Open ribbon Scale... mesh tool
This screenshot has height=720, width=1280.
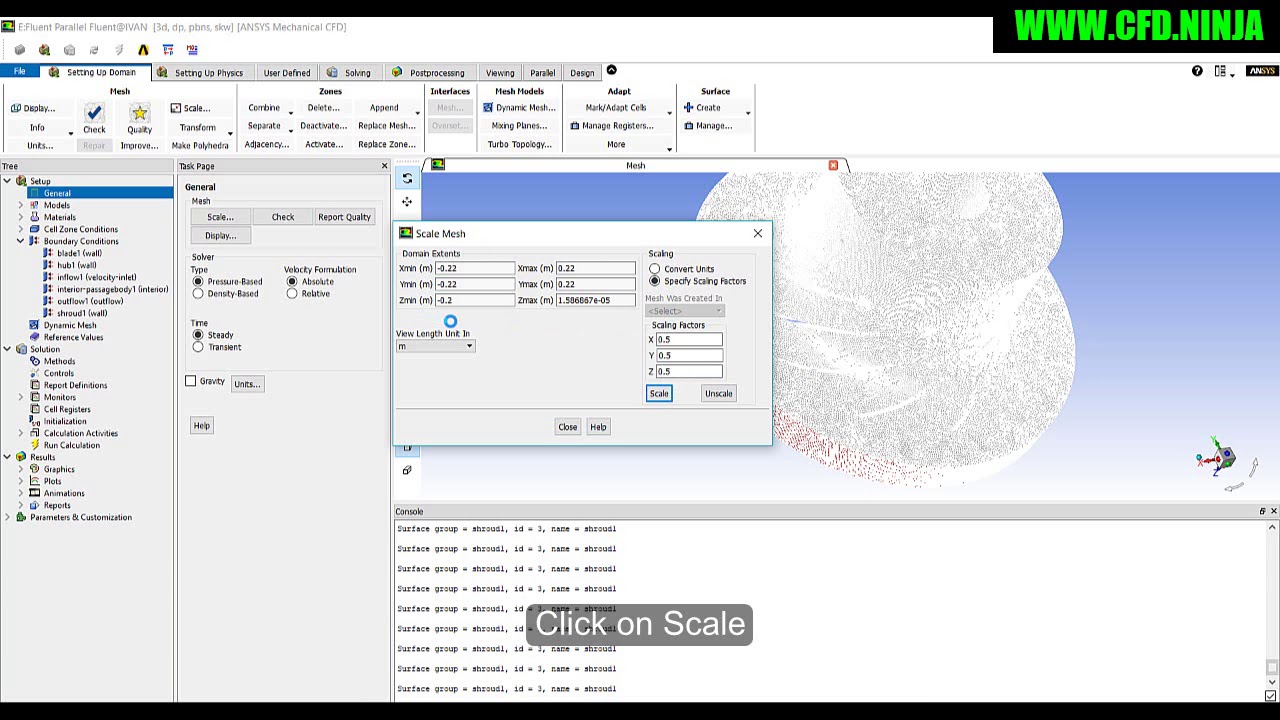point(190,108)
